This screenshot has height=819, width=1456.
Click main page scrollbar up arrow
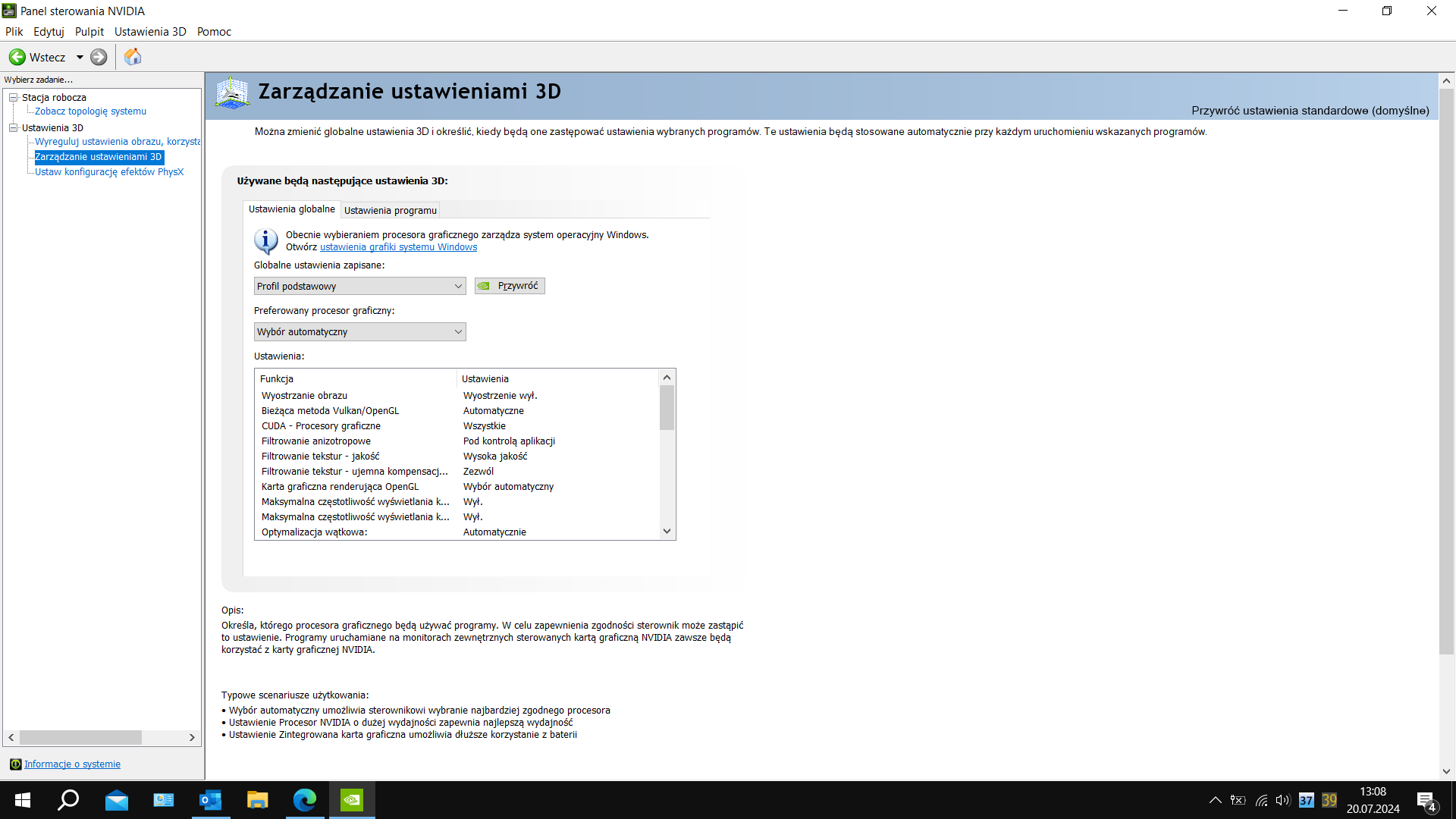point(1446,80)
